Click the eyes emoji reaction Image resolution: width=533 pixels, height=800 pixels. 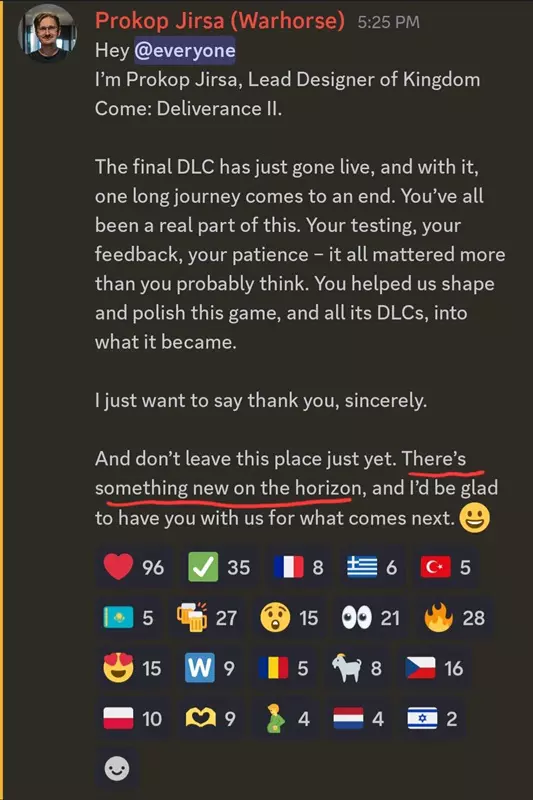(x=370, y=617)
